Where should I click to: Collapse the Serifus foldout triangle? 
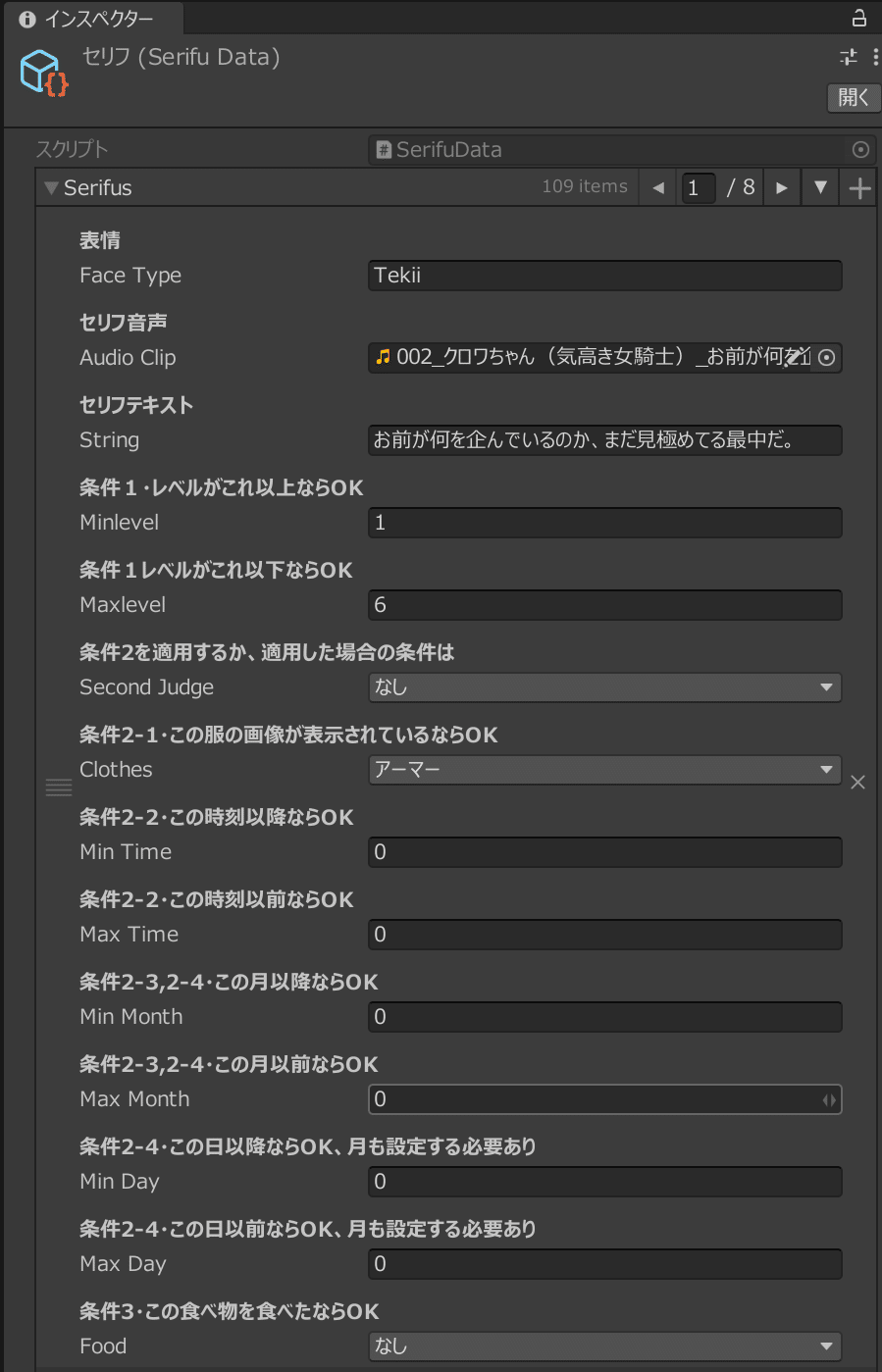49,187
